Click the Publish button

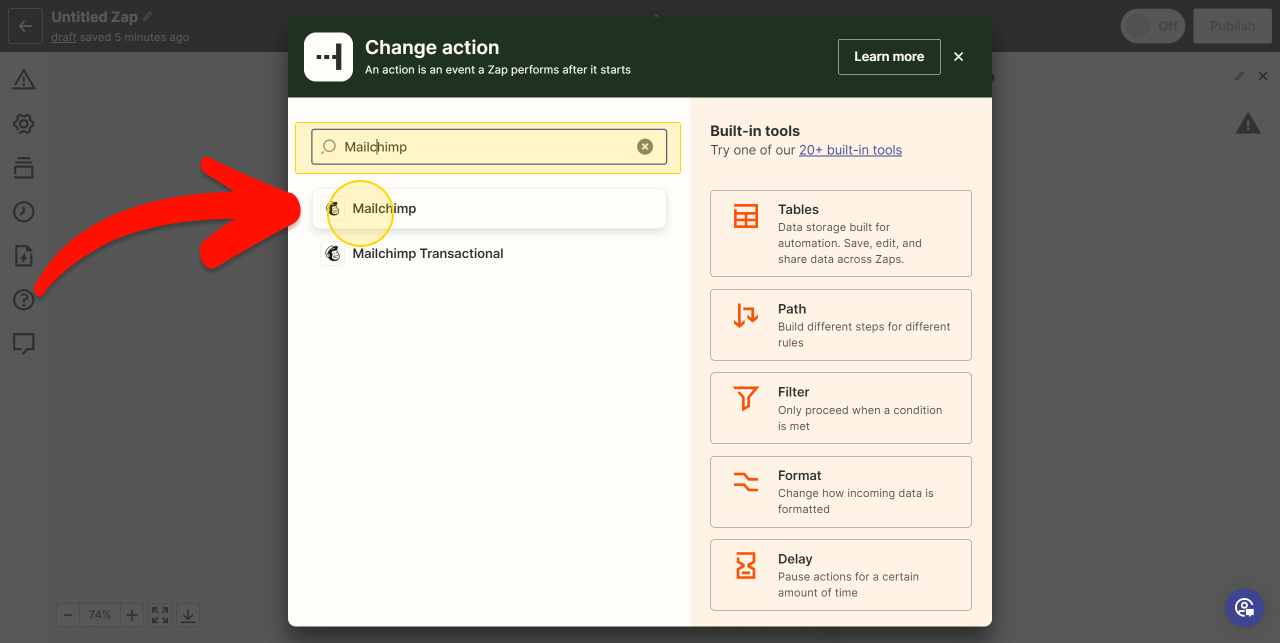(x=1232, y=26)
